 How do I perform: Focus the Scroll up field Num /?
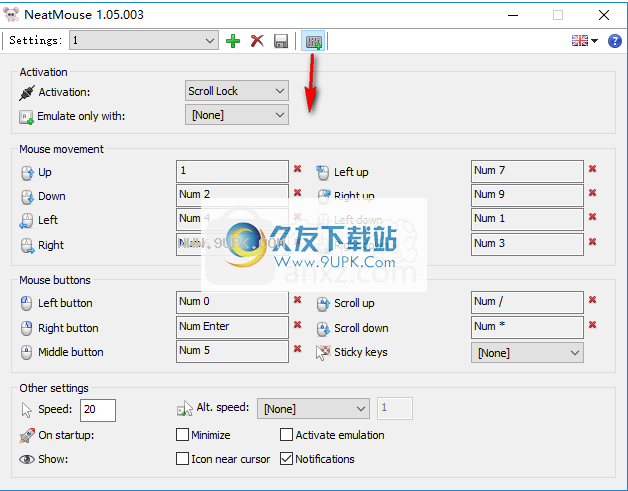tap(527, 302)
